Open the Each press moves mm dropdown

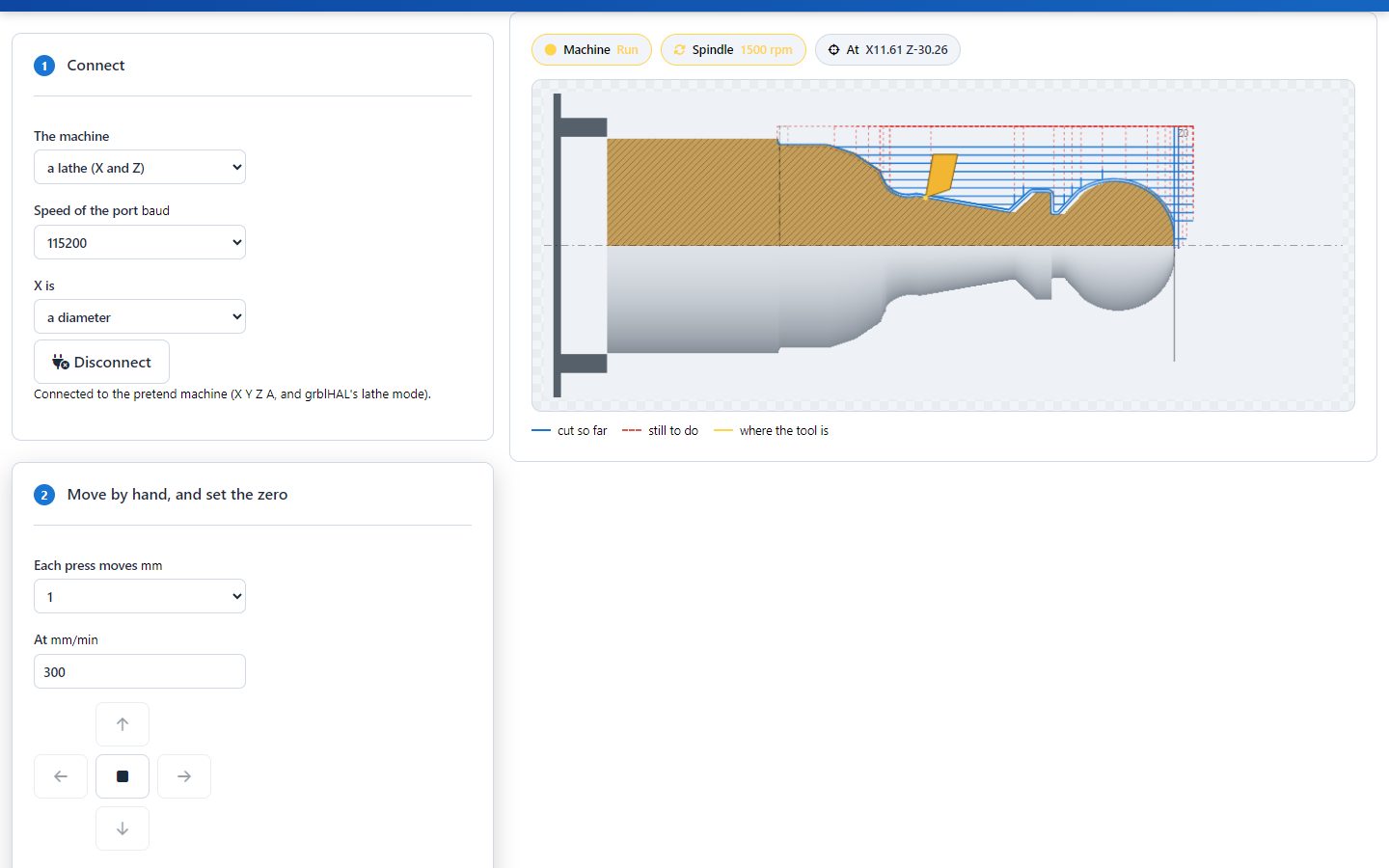coord(140,596)
